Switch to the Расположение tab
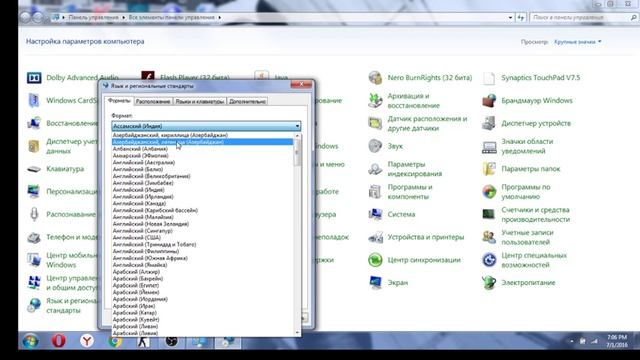This screenshot has height=360, width=640. (x=153, y=101)
